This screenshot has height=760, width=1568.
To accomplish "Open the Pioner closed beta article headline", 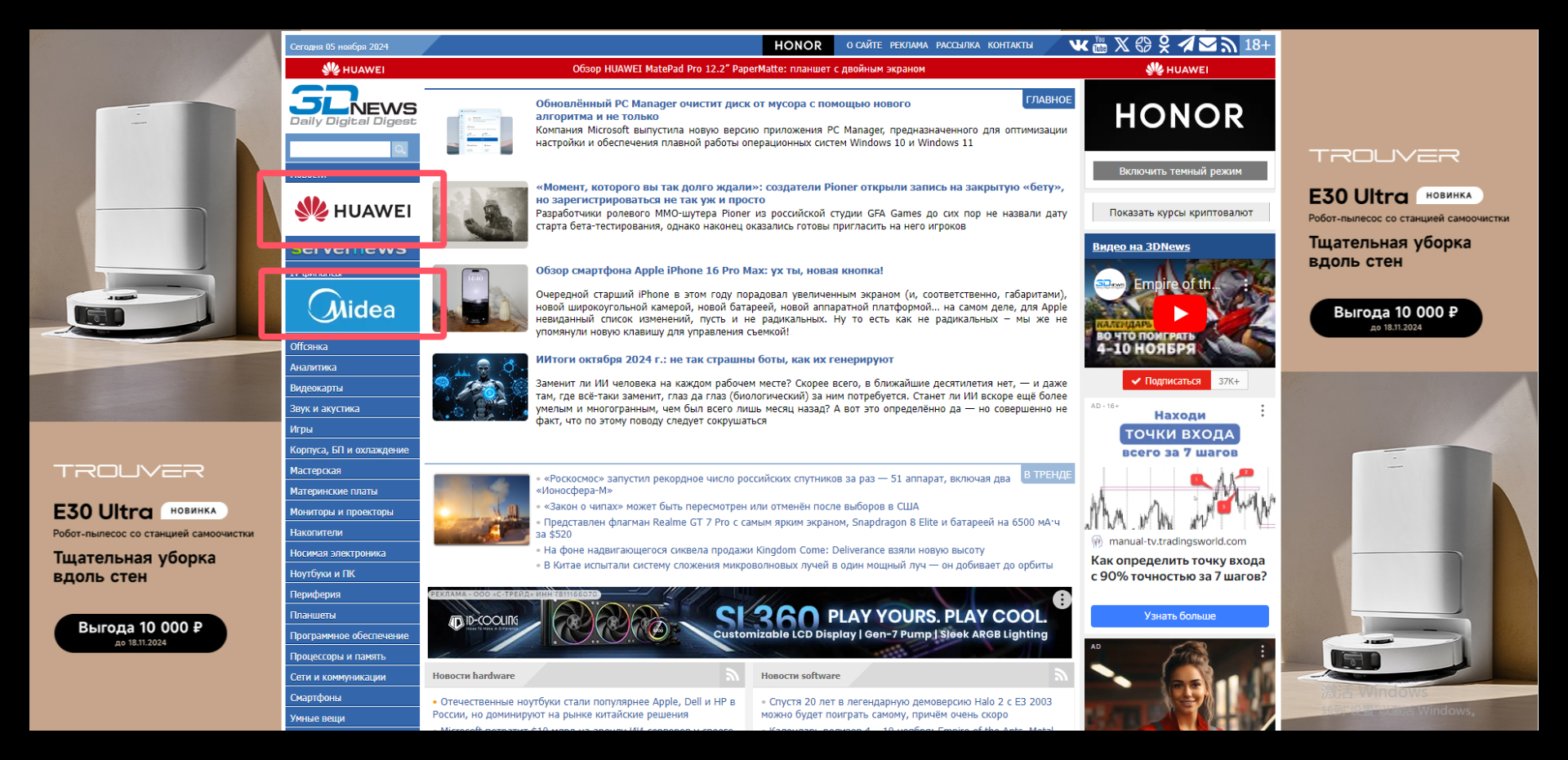I will 800,193.
